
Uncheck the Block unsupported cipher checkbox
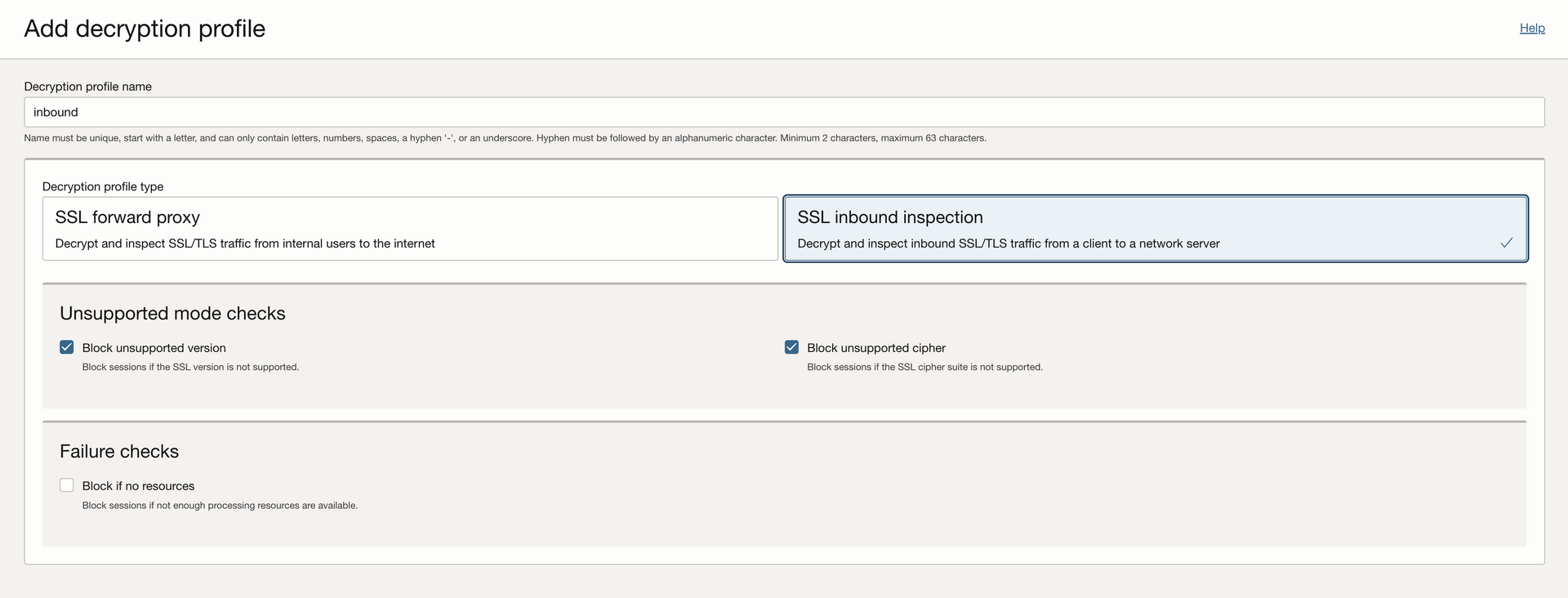point(791,347)
